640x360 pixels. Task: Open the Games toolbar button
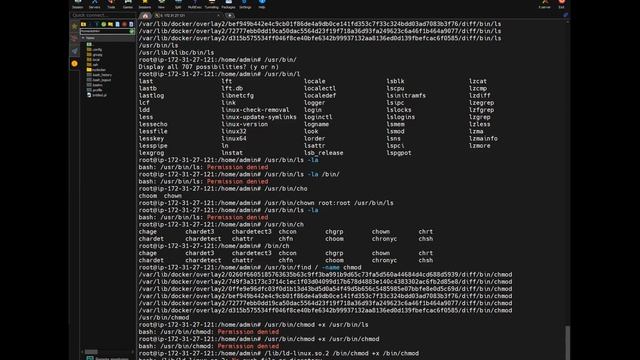tap(128, 4)
